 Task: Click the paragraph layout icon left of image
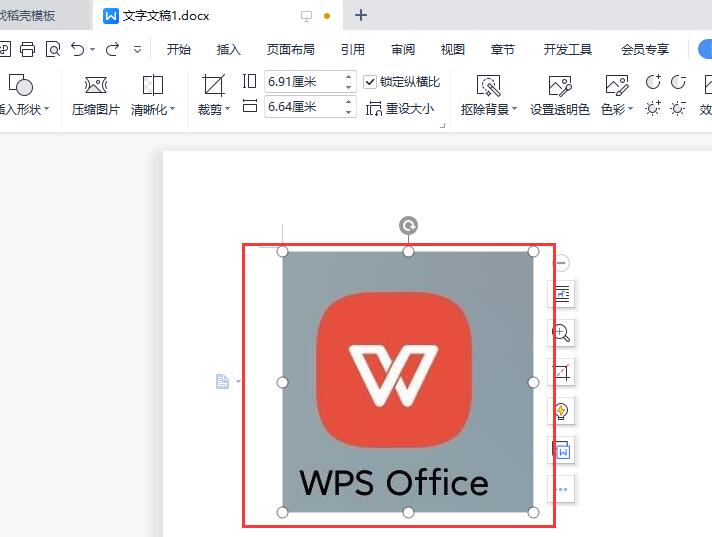pyautogui.click(x=222, y=381)
